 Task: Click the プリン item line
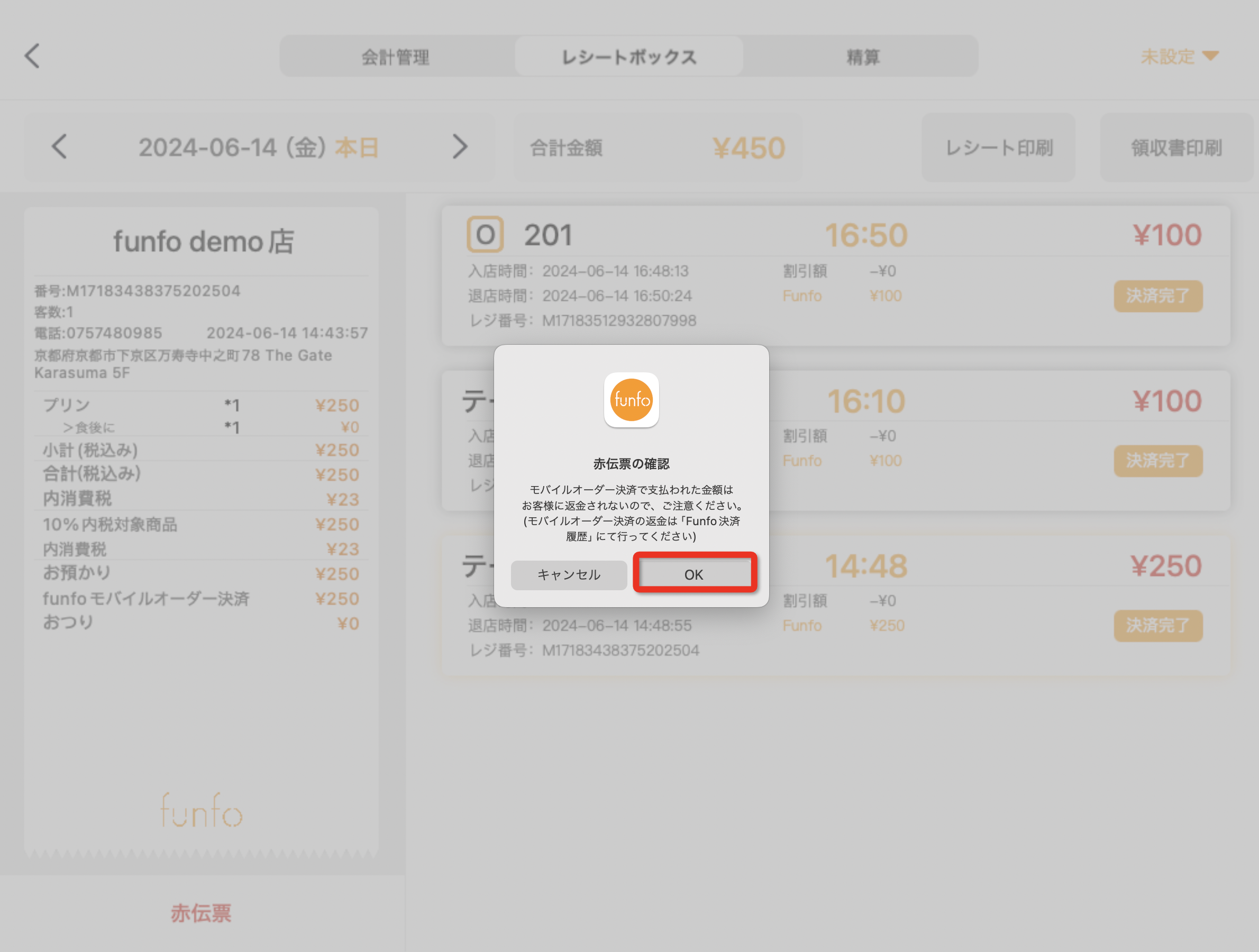coord(201,405)
